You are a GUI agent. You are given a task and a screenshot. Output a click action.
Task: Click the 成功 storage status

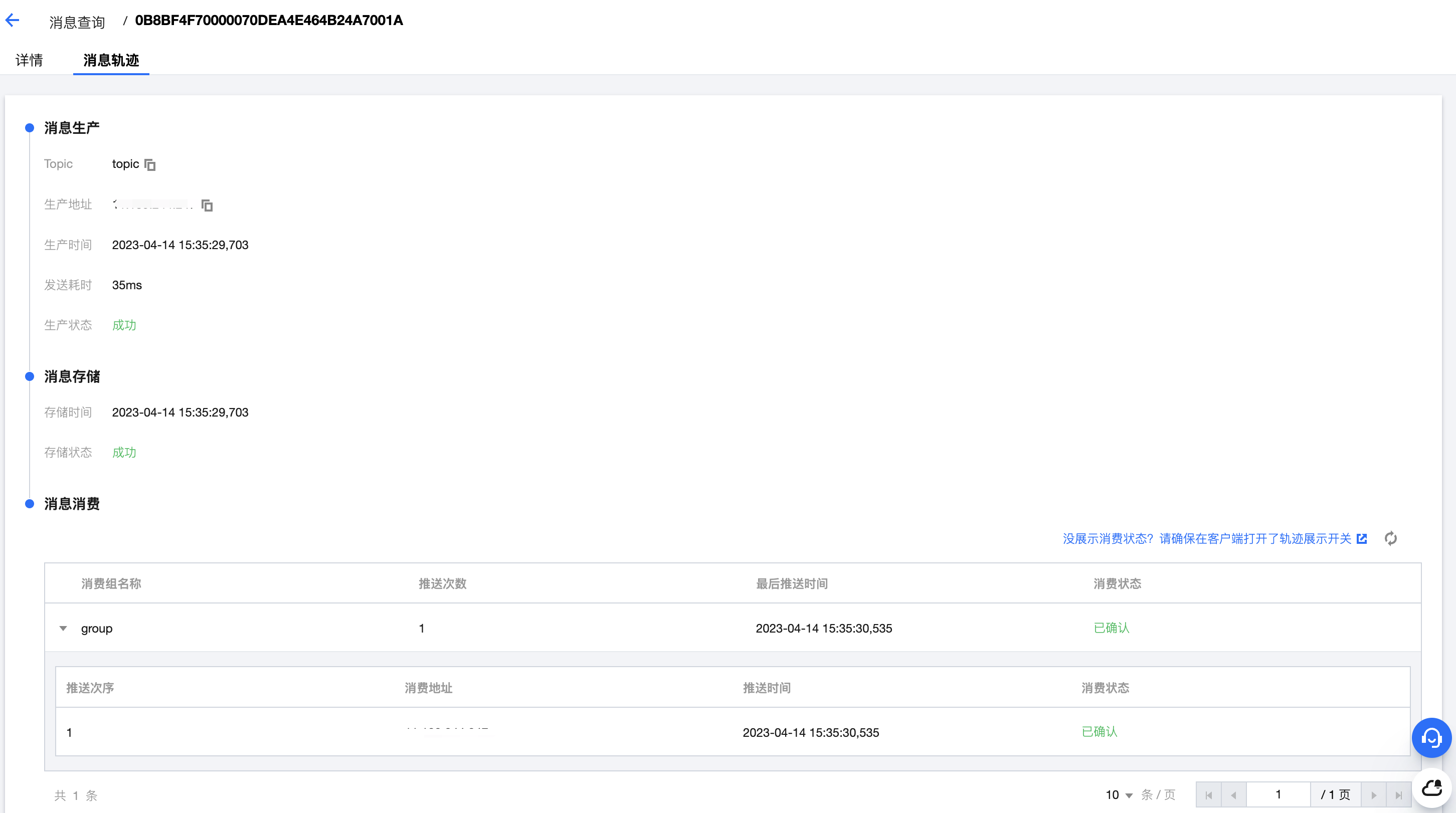click(124, 452)
